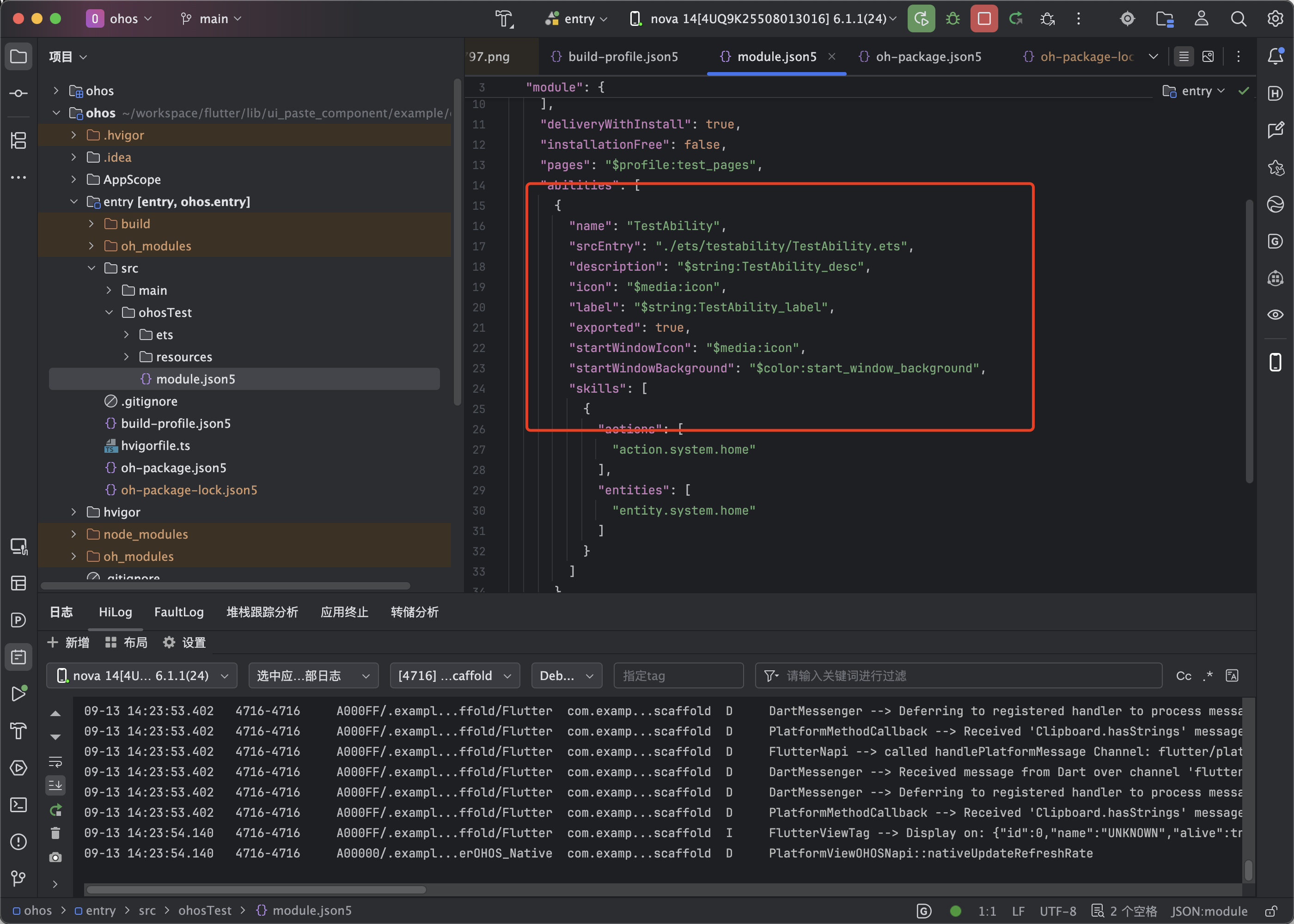Open the 设置 log settings button
This screenshot has height=924, width=1294.
pyautogui.click(x=184, y=642)
